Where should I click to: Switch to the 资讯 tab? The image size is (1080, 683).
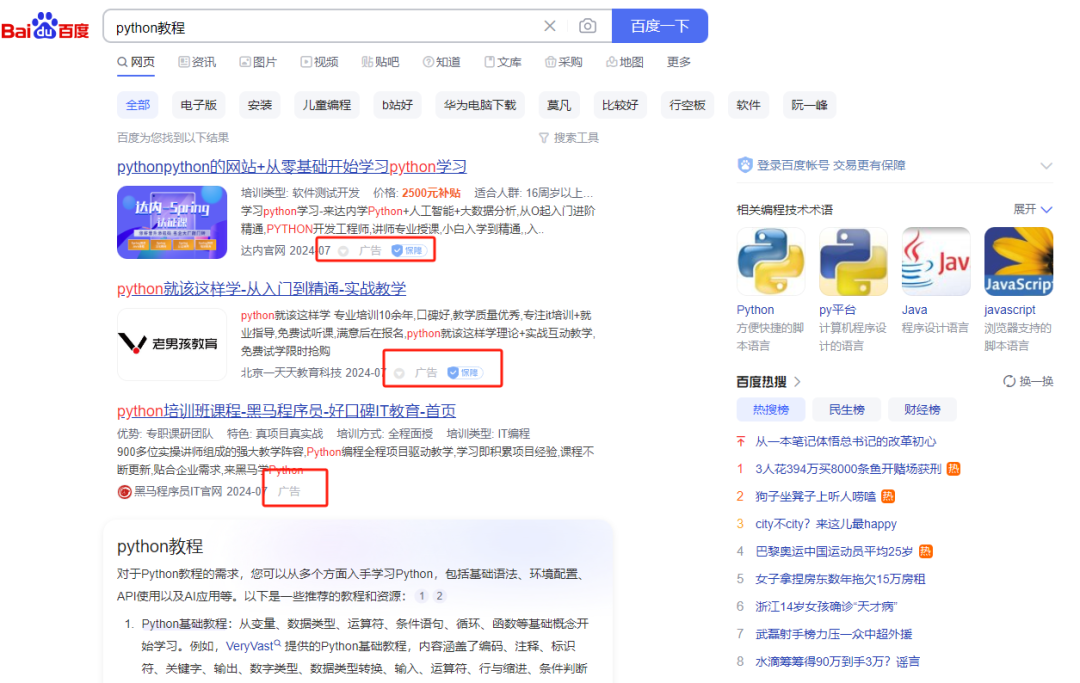pyautogui.click(x=197, y=62)
